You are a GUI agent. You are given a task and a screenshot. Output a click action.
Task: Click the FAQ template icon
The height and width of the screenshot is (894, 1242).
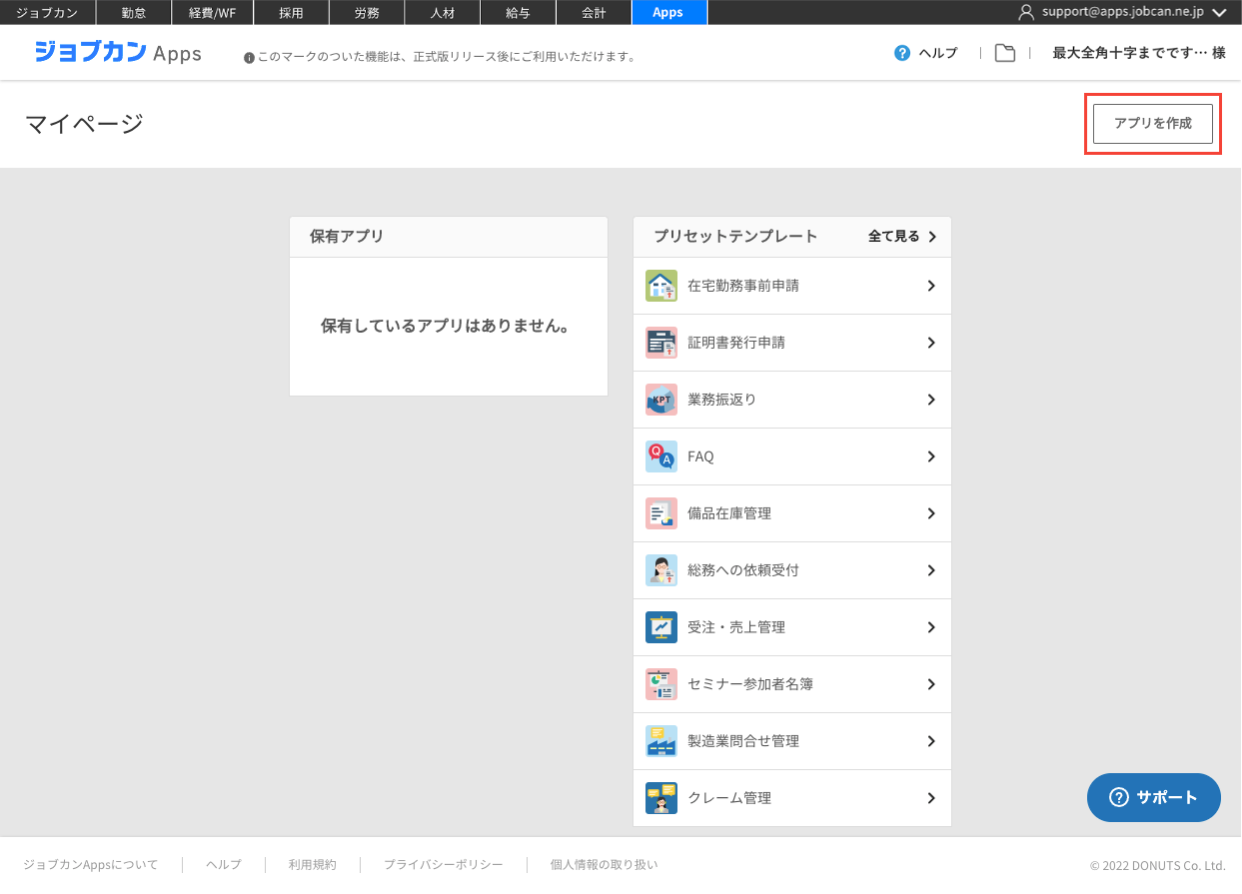(661, 457)
